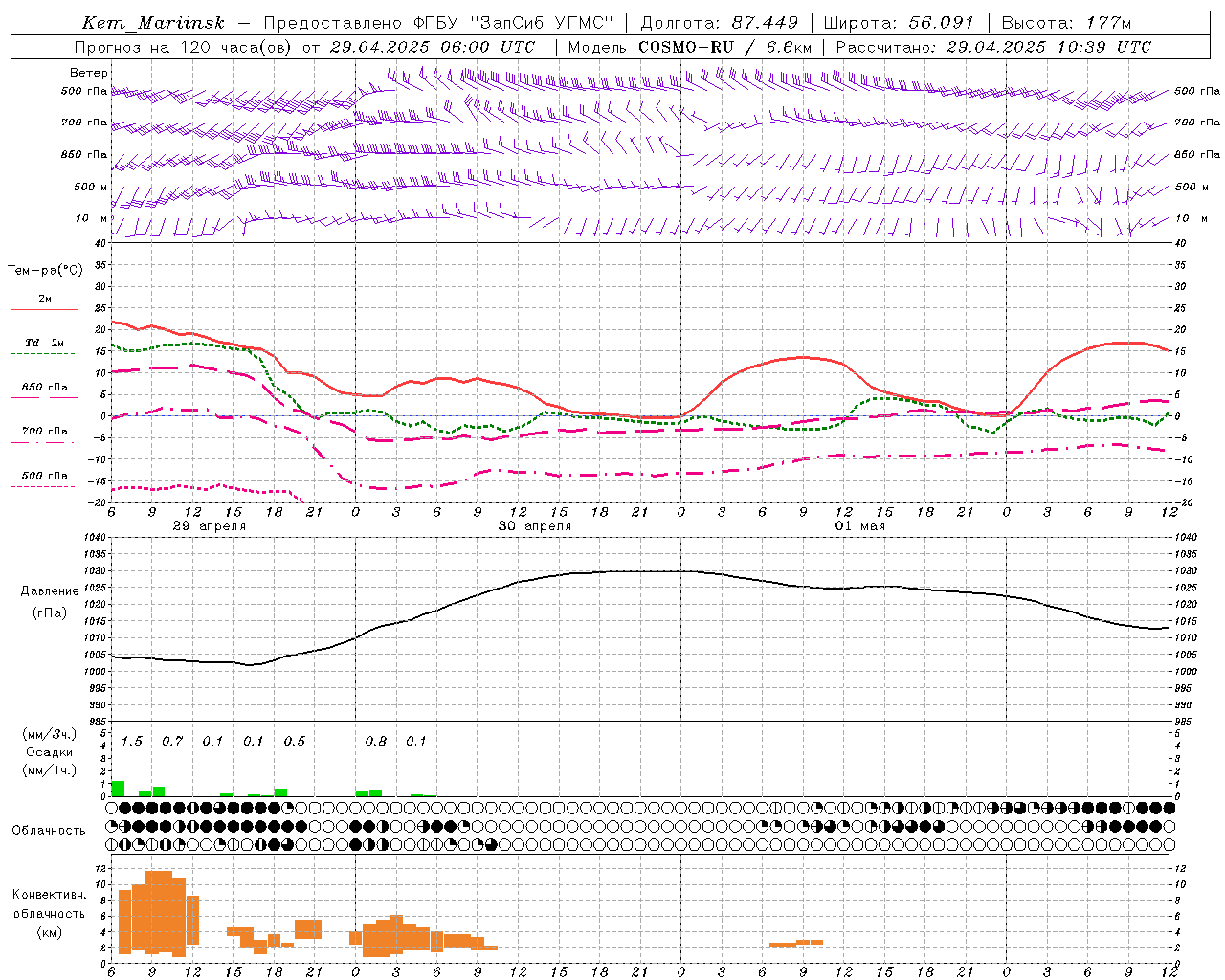The width and height of the screenshot is (1225, 980).
Task: Select the 0.7 precipitation amount value
Action: [172, 742]
